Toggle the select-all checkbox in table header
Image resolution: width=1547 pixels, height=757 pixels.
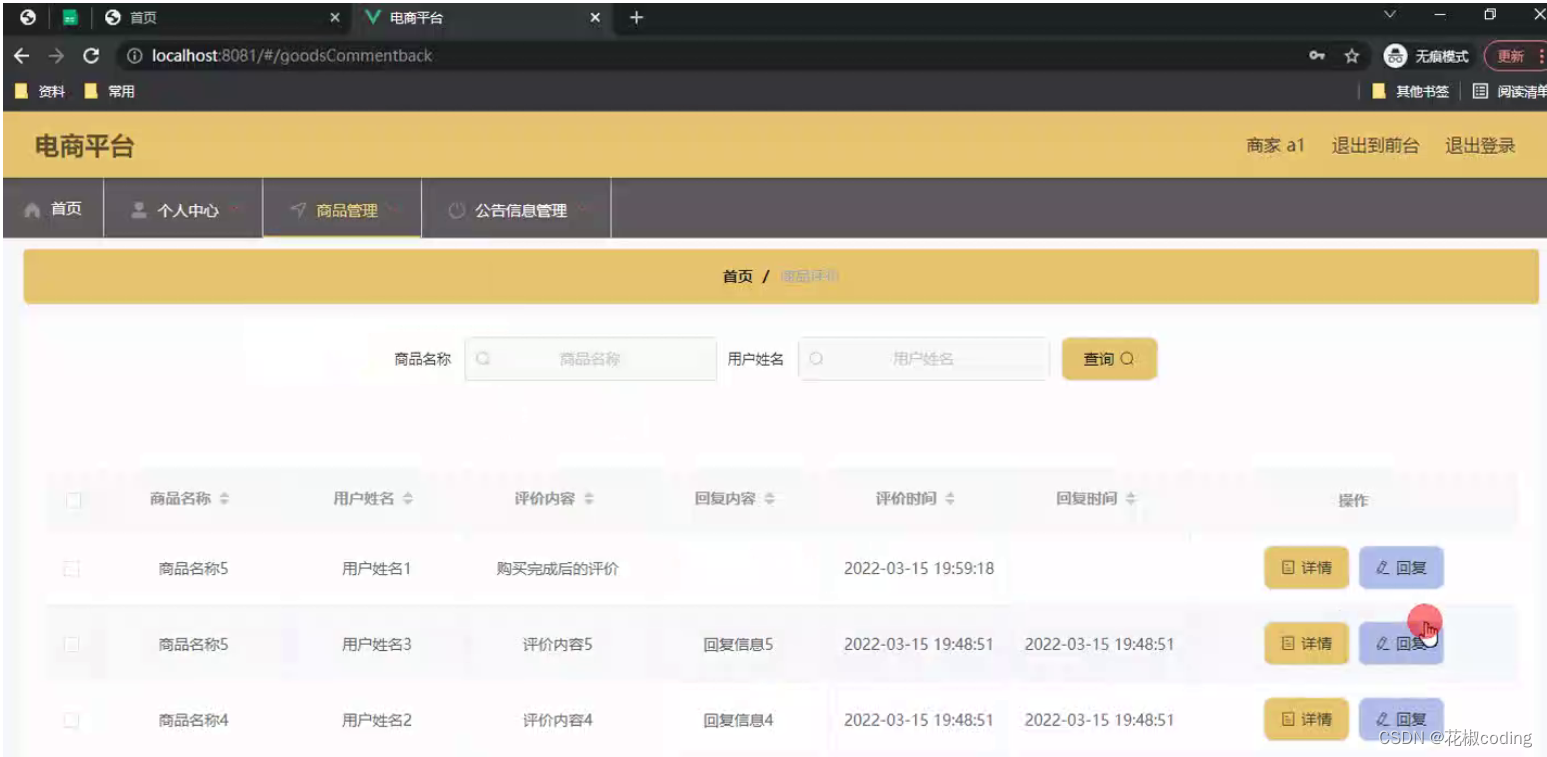pyautogui.click(x=73, y=500)
